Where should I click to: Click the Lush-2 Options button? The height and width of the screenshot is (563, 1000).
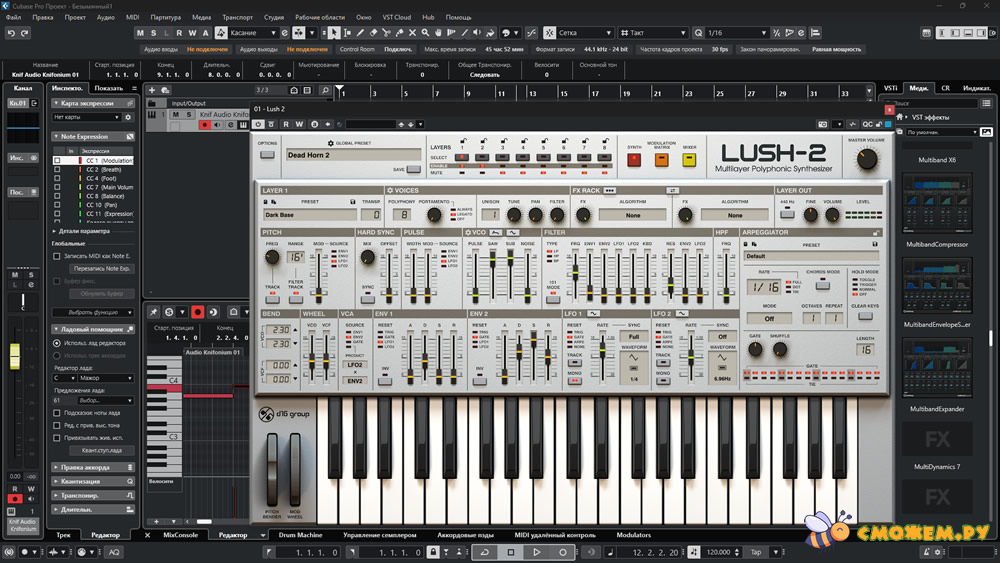coord(267,154)
